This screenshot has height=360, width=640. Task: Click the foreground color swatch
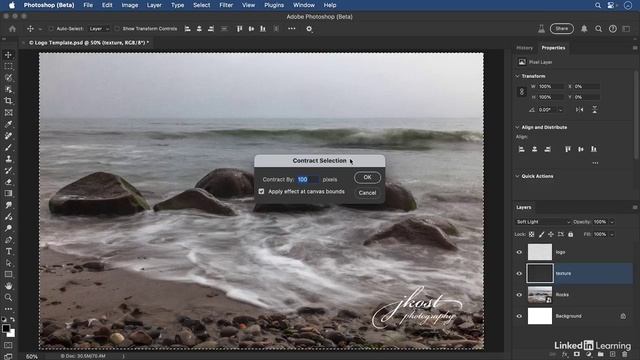(x=6, y=328)
